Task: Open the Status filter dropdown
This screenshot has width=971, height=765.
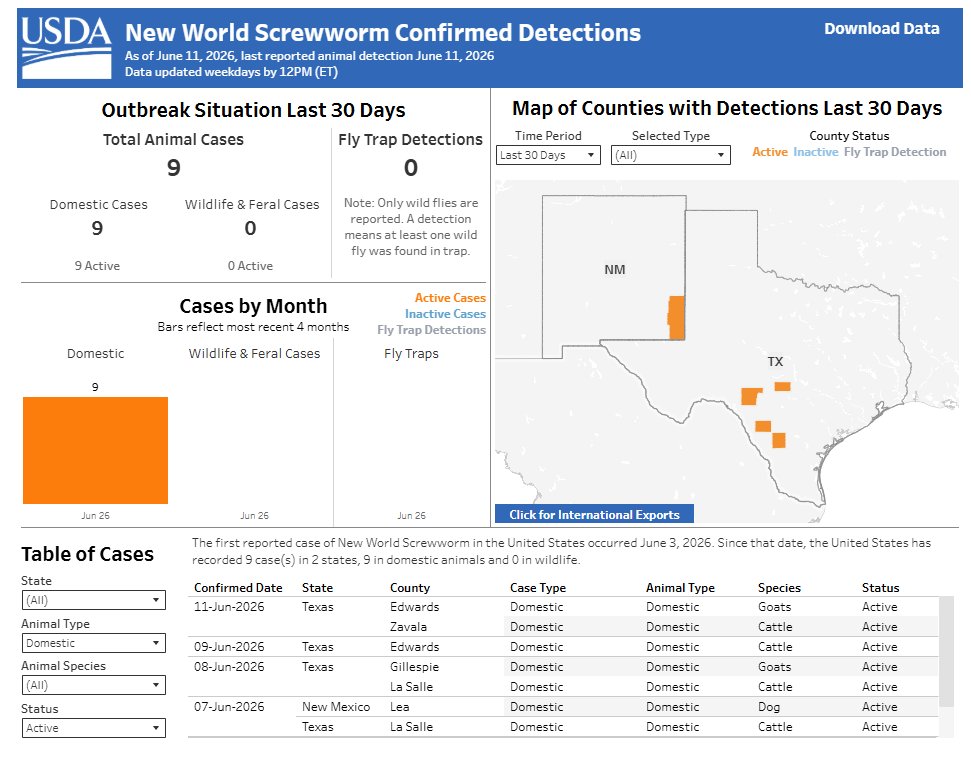Action: (94, 728)
